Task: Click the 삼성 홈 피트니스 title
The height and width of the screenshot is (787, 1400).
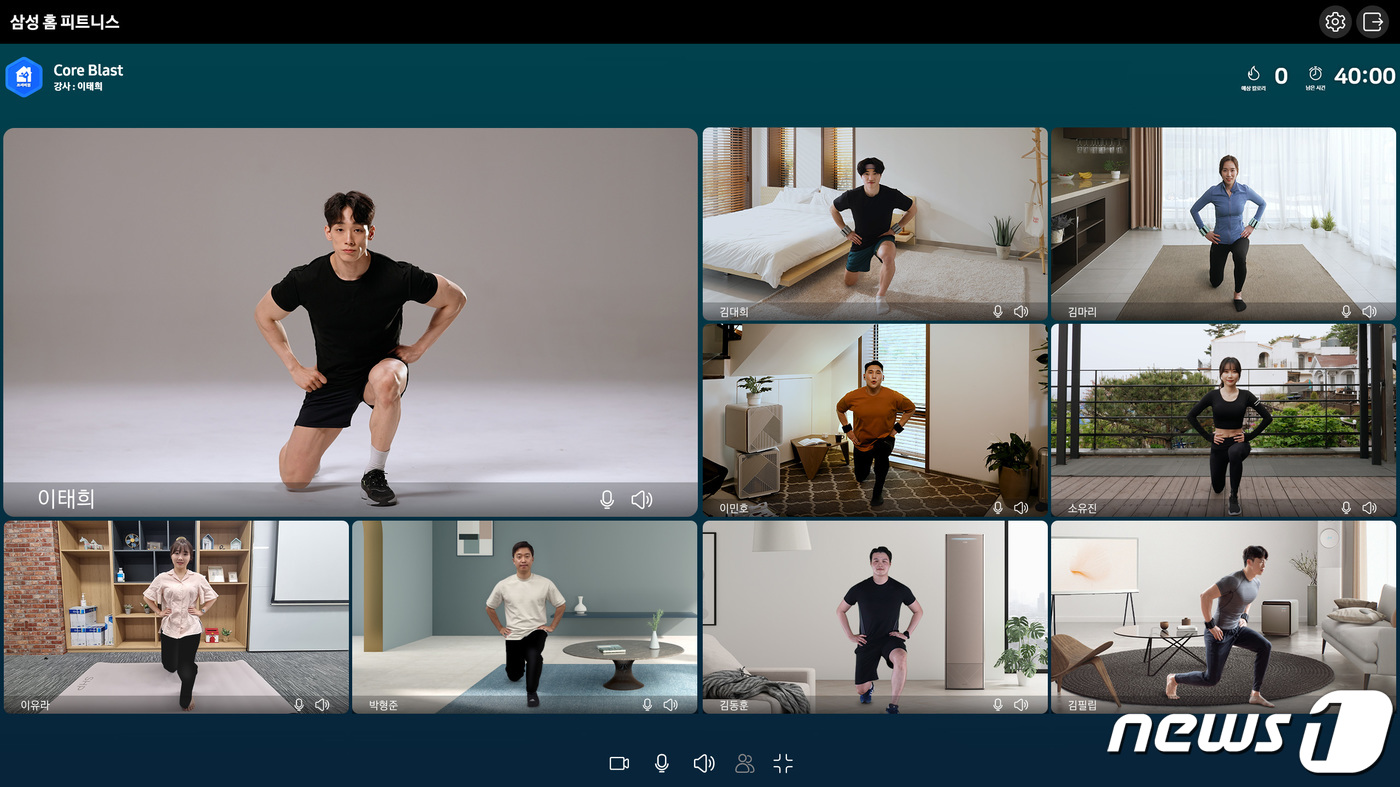Action: coord(64,21)
